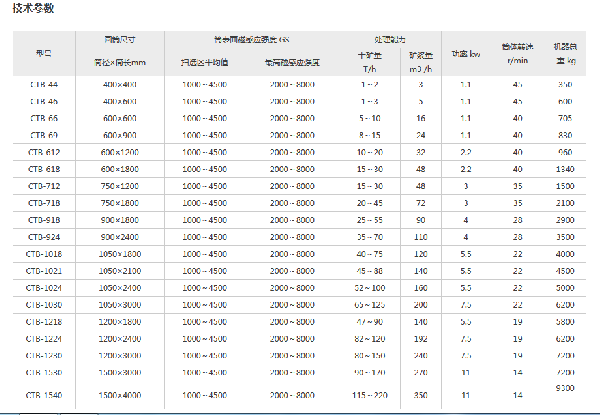Click the 25~55 capacity value

click(370, 220)
